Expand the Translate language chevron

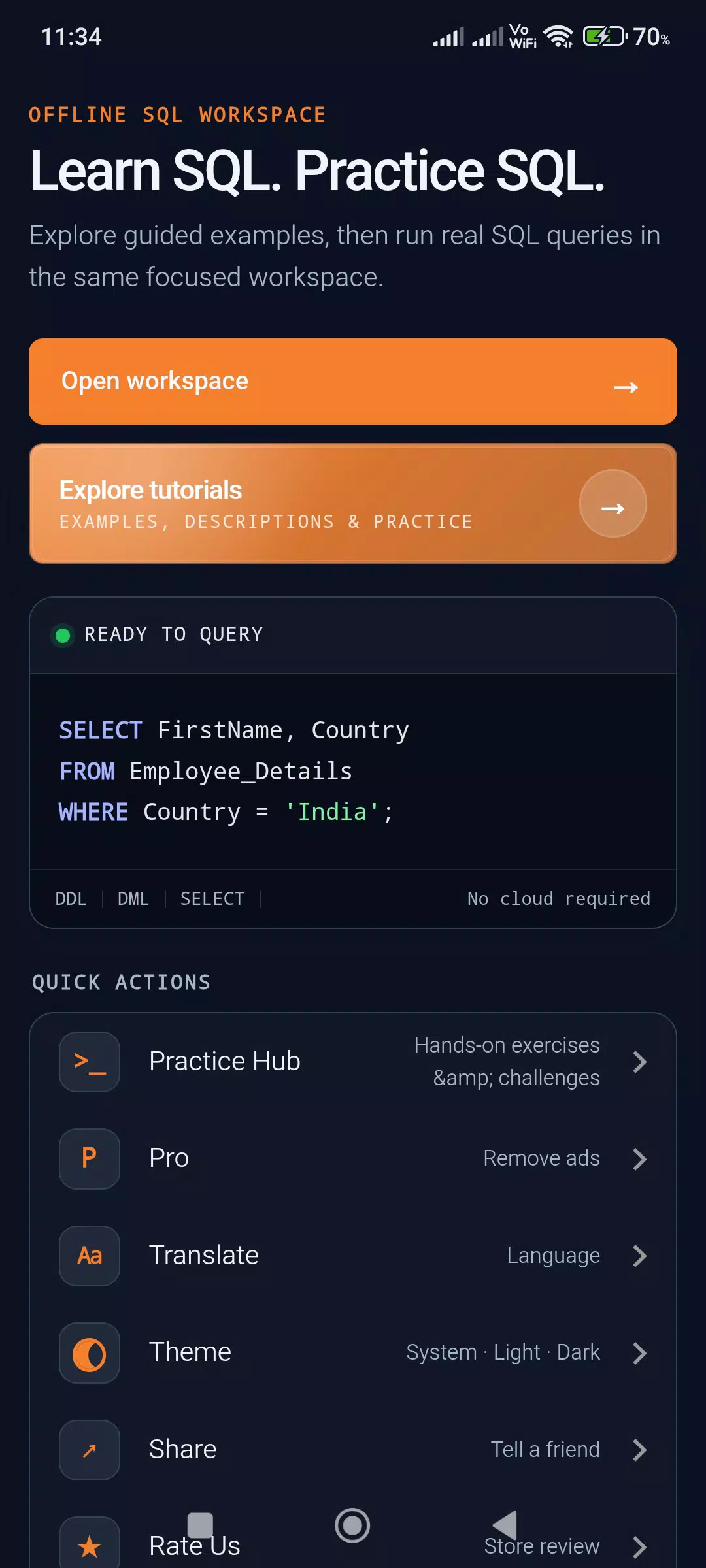(x=640, y=1256)
